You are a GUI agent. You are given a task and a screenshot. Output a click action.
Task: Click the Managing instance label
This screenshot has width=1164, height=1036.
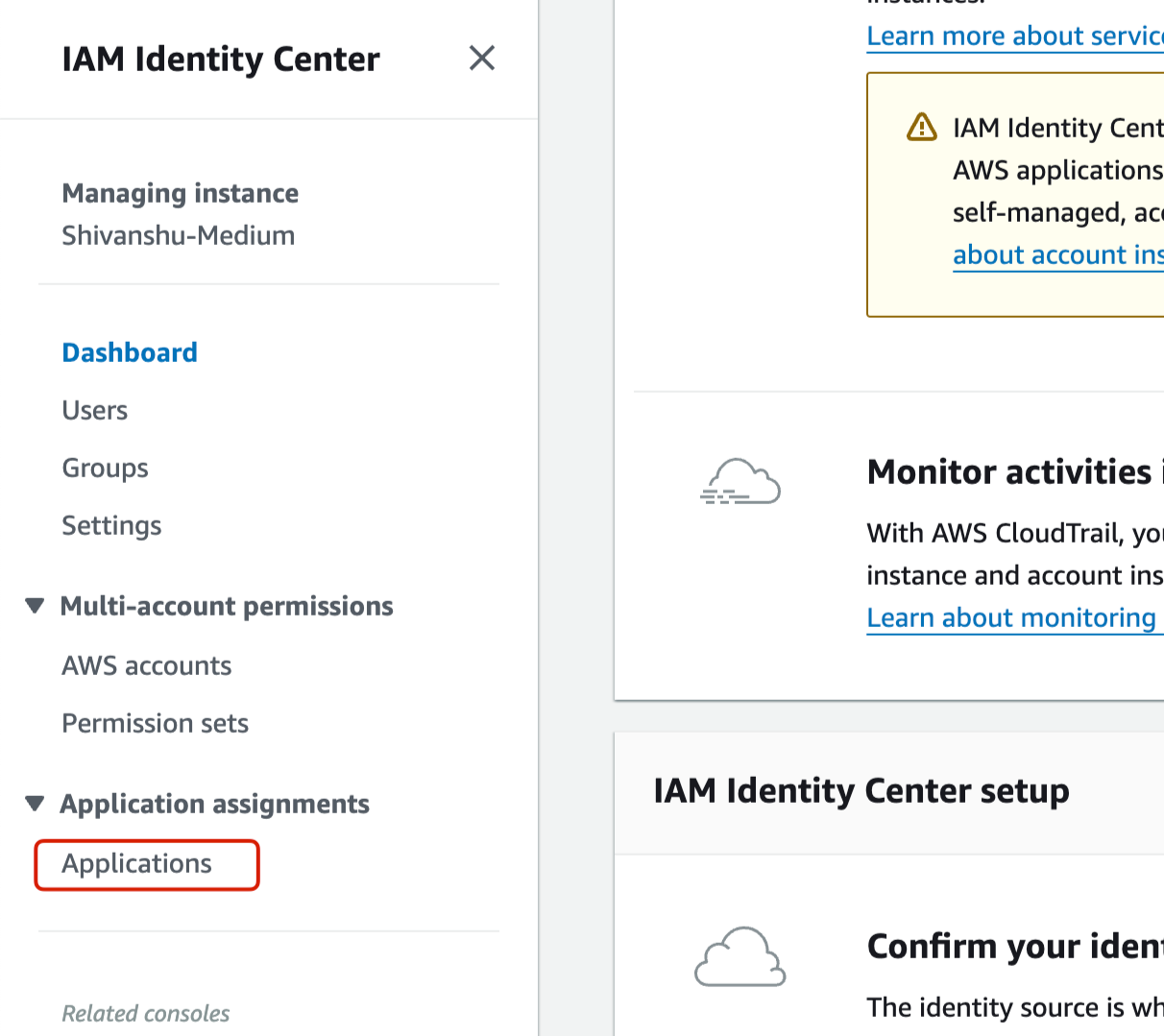(x=181, y=193)
